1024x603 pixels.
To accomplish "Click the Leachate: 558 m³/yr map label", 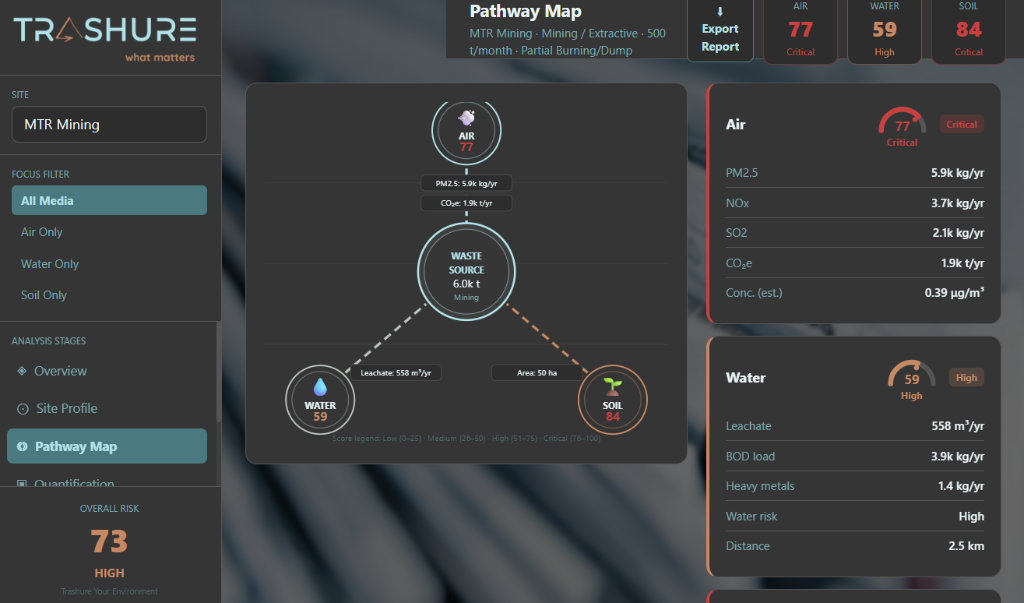I will pos(396,373).
